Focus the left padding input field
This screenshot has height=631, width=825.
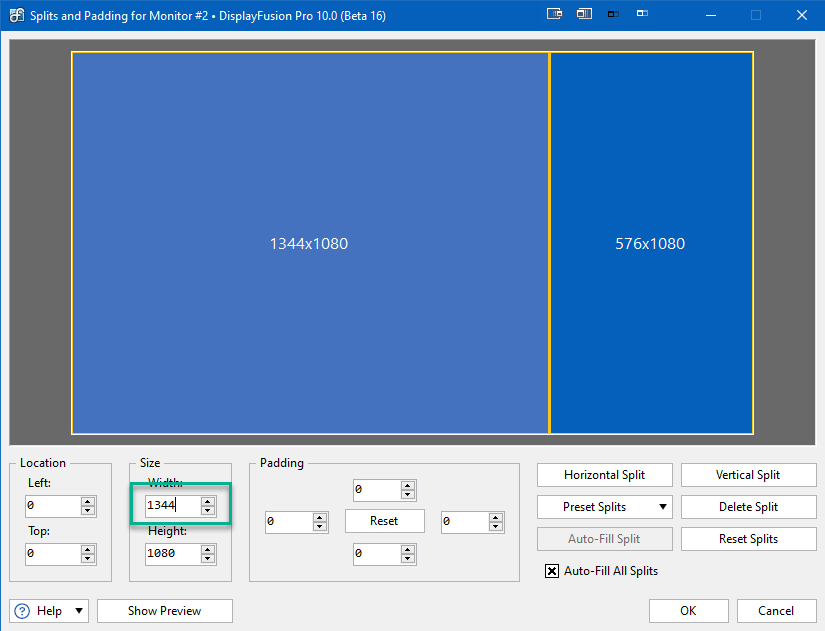(289, 522)
